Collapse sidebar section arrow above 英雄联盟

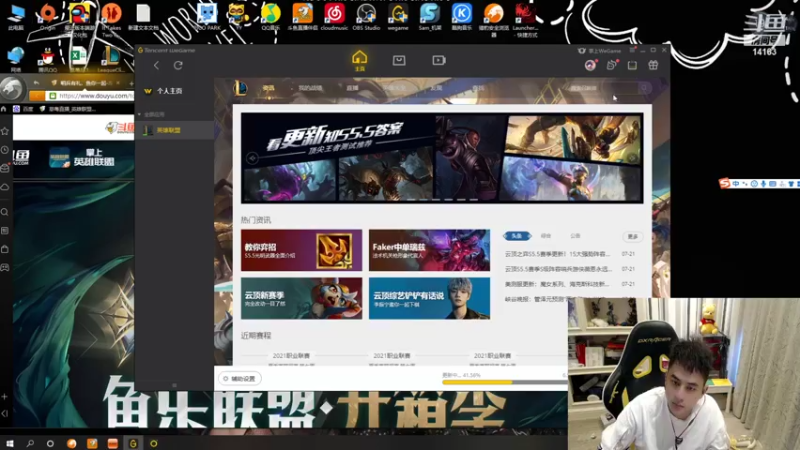coord(139,114)
